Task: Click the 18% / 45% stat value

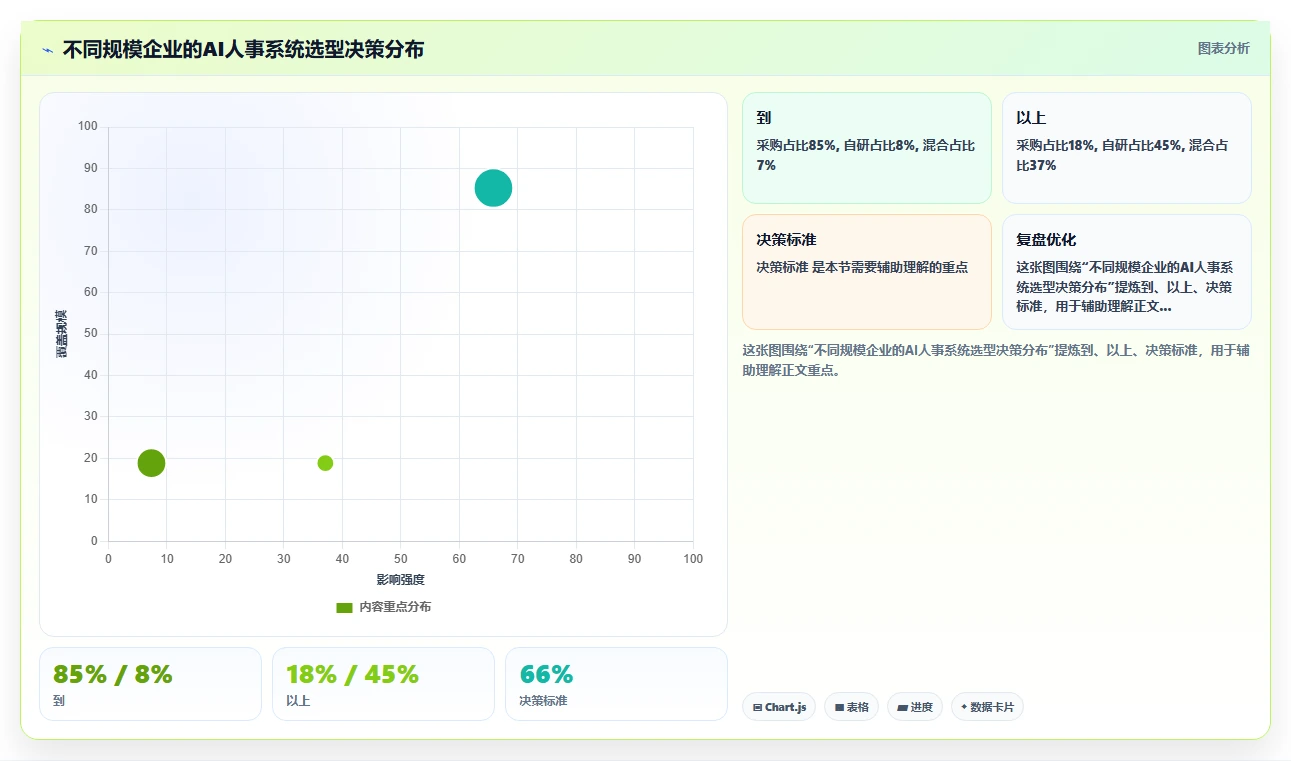Action: pyautogui.click(x=352, y=675)
